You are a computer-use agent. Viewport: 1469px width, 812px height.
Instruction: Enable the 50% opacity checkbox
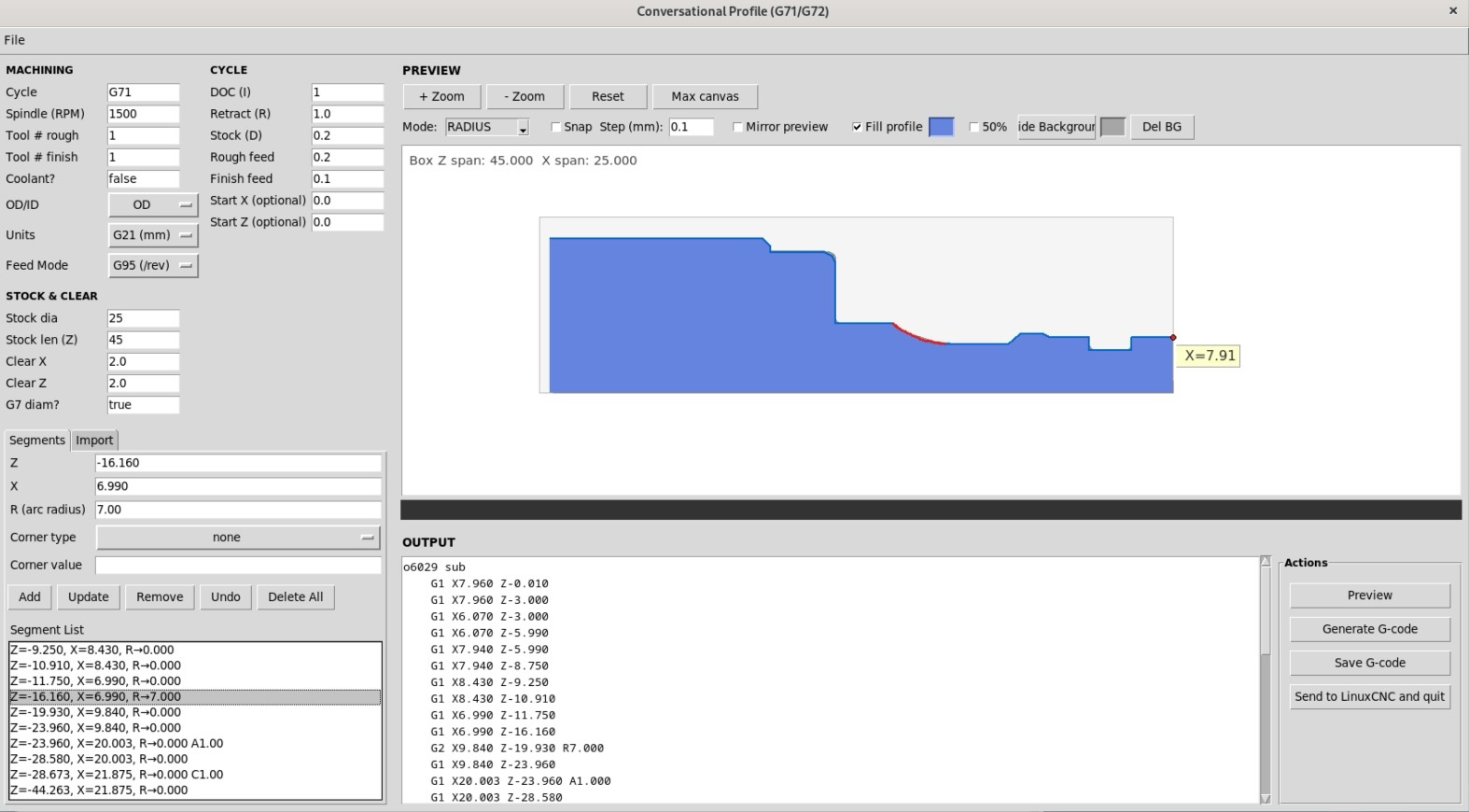pos(974,127)
